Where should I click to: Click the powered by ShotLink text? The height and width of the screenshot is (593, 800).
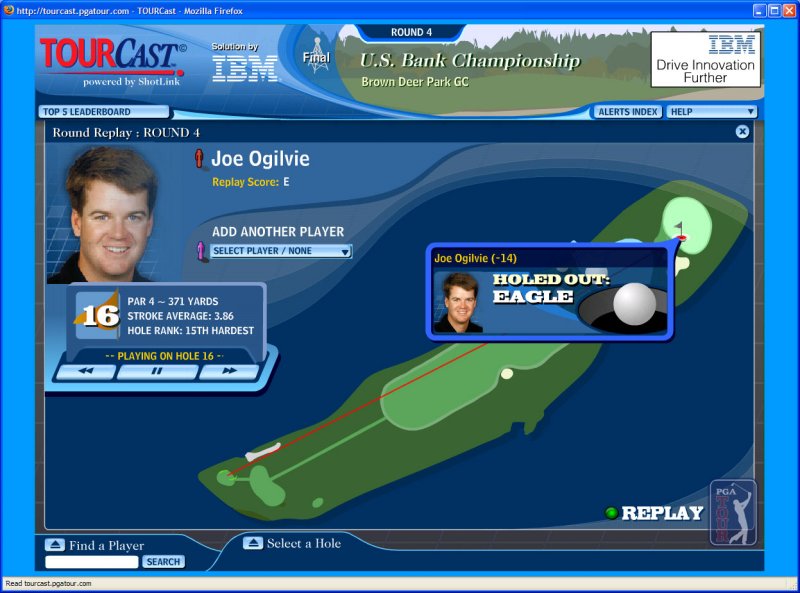(x=132, y=82)
